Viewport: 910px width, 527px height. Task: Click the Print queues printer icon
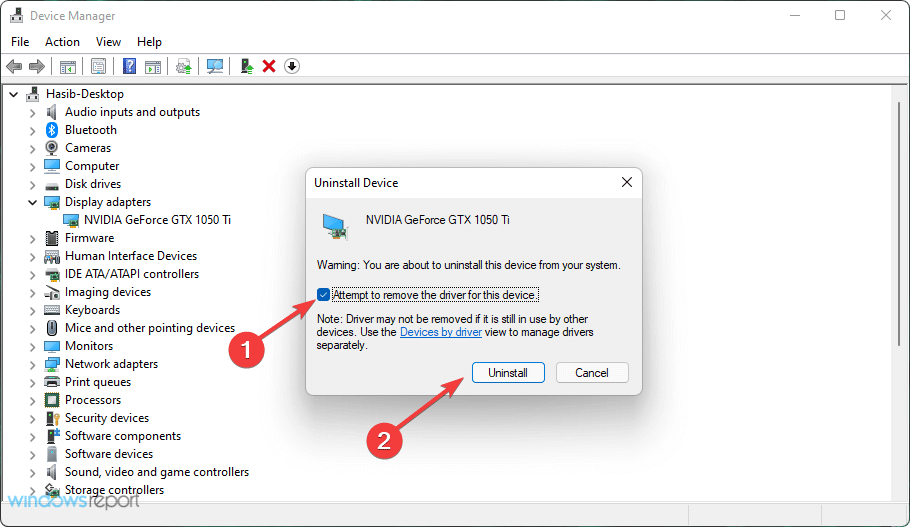pos(52,382)
